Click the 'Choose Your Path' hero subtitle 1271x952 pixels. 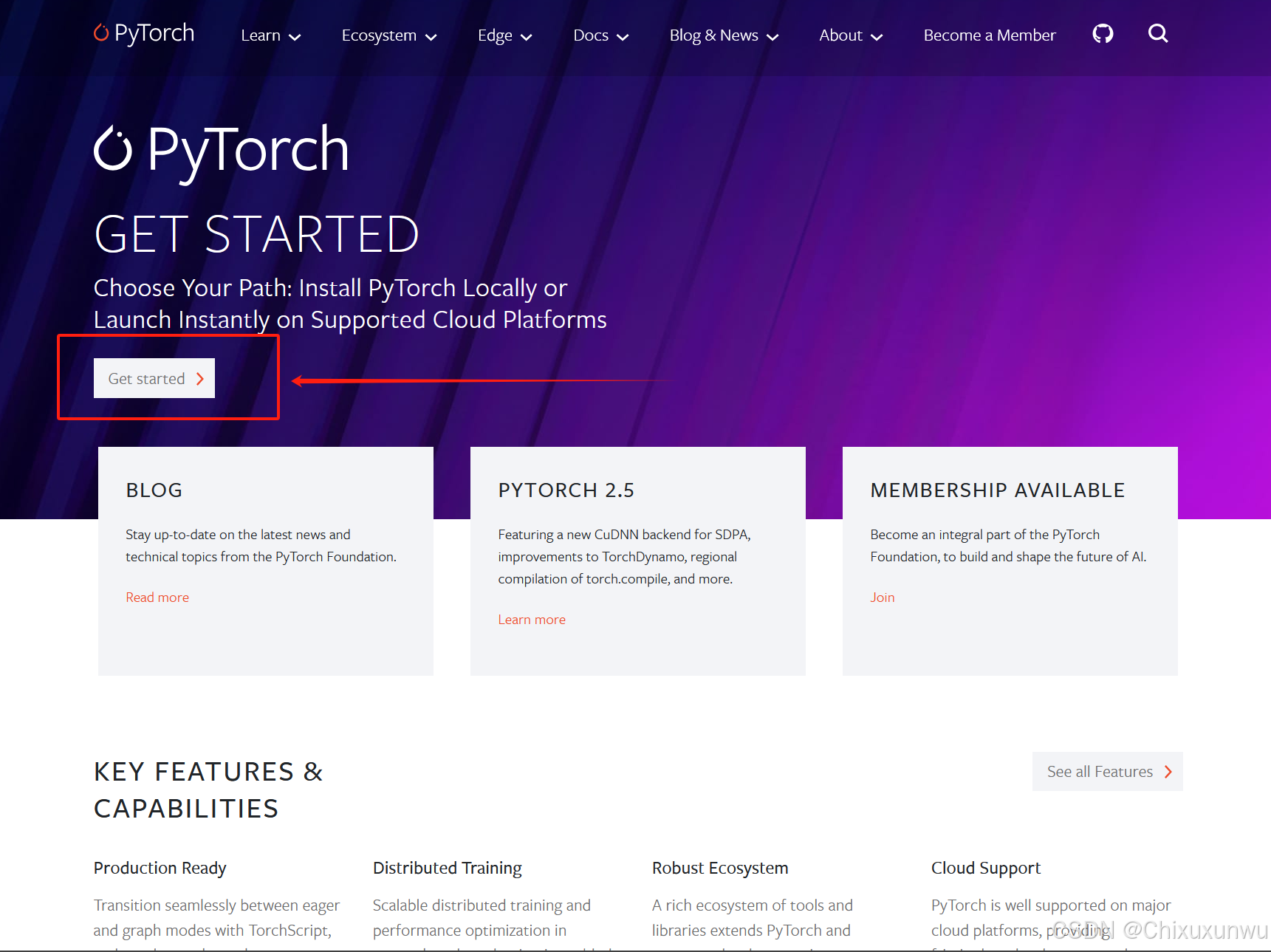350,304
